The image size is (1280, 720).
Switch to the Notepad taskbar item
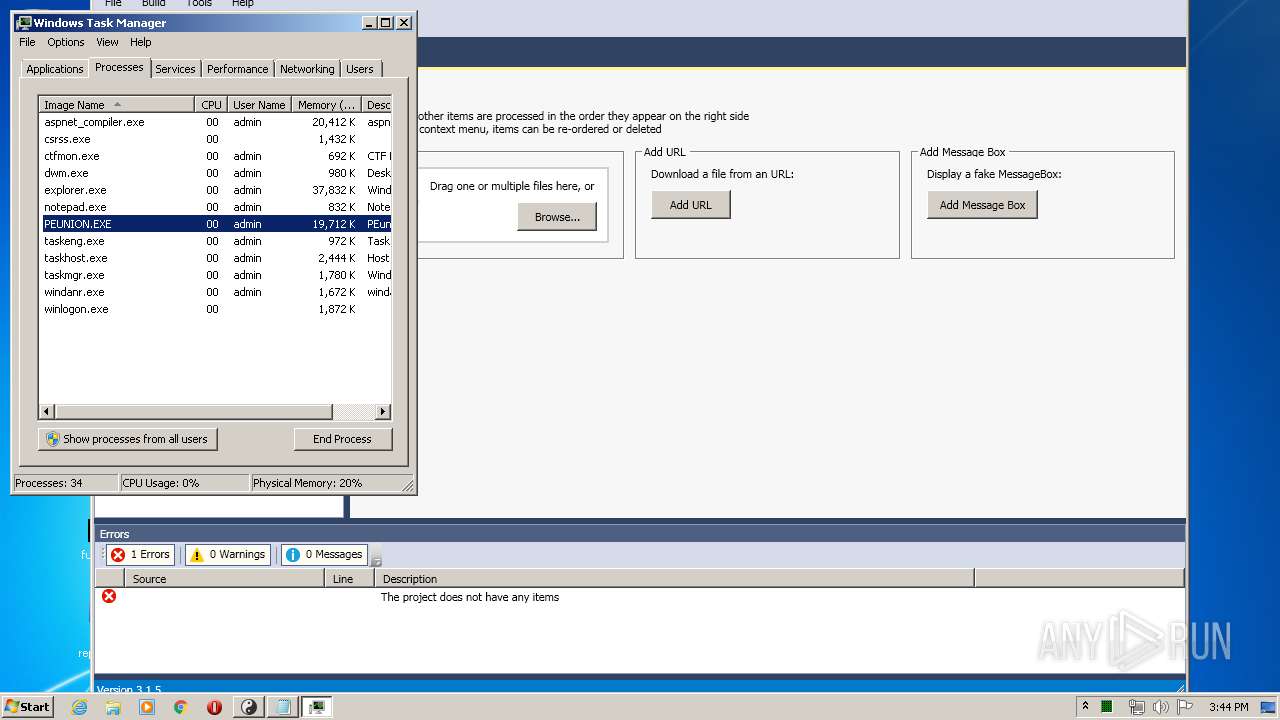283,707
